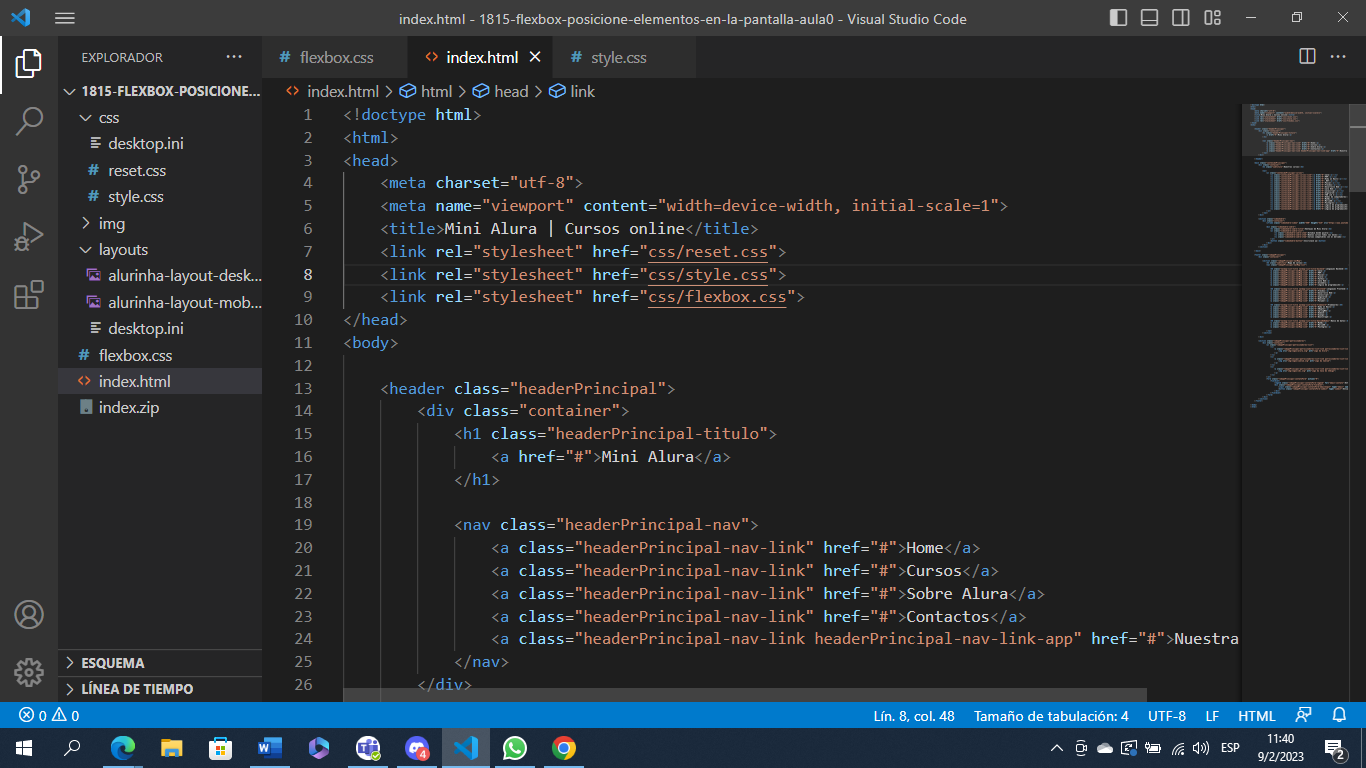This screenshot has height=768, width=1366.
Task: Click the feedback icon in status bar
Action: [x=1303, y=716]
